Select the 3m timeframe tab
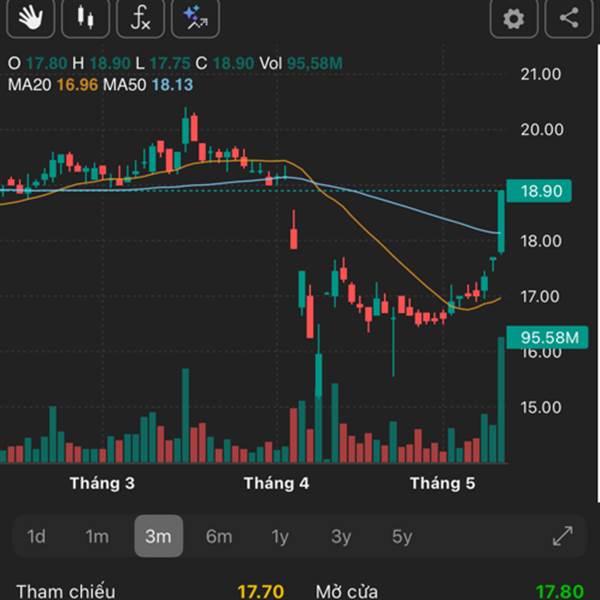This screenshot has width=600, height=600. tap(158, 536)
